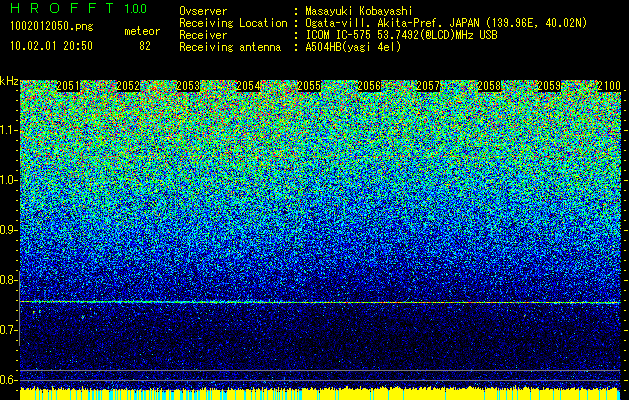
Task: Click the 2100 time marker
Action: click(609, 86)
